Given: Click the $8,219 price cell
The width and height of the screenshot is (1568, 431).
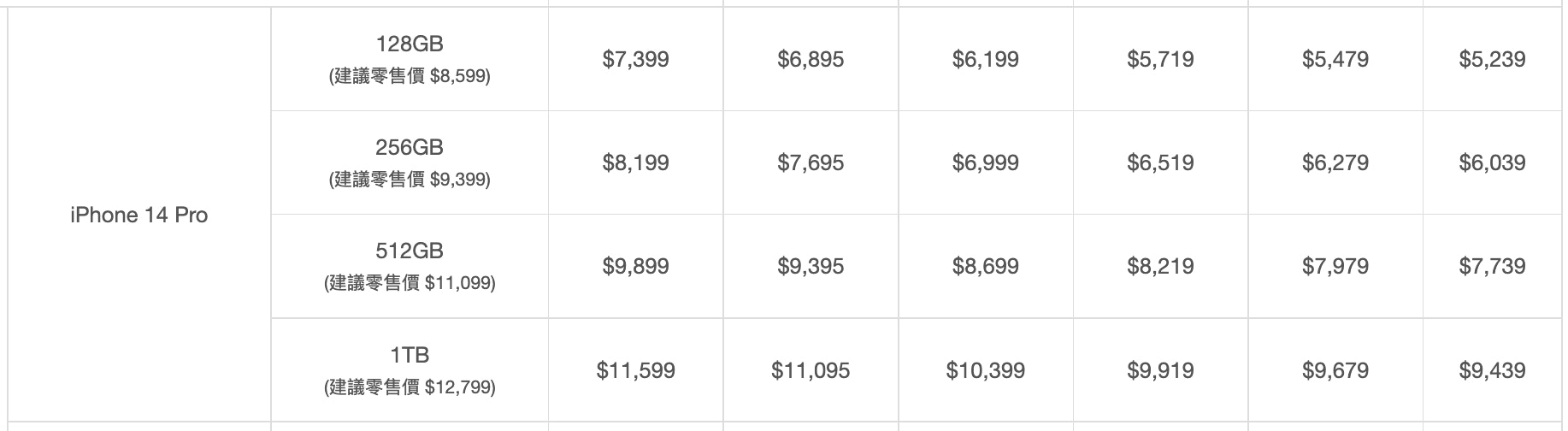Looking at the screenshot, I should coord(1160,266).
